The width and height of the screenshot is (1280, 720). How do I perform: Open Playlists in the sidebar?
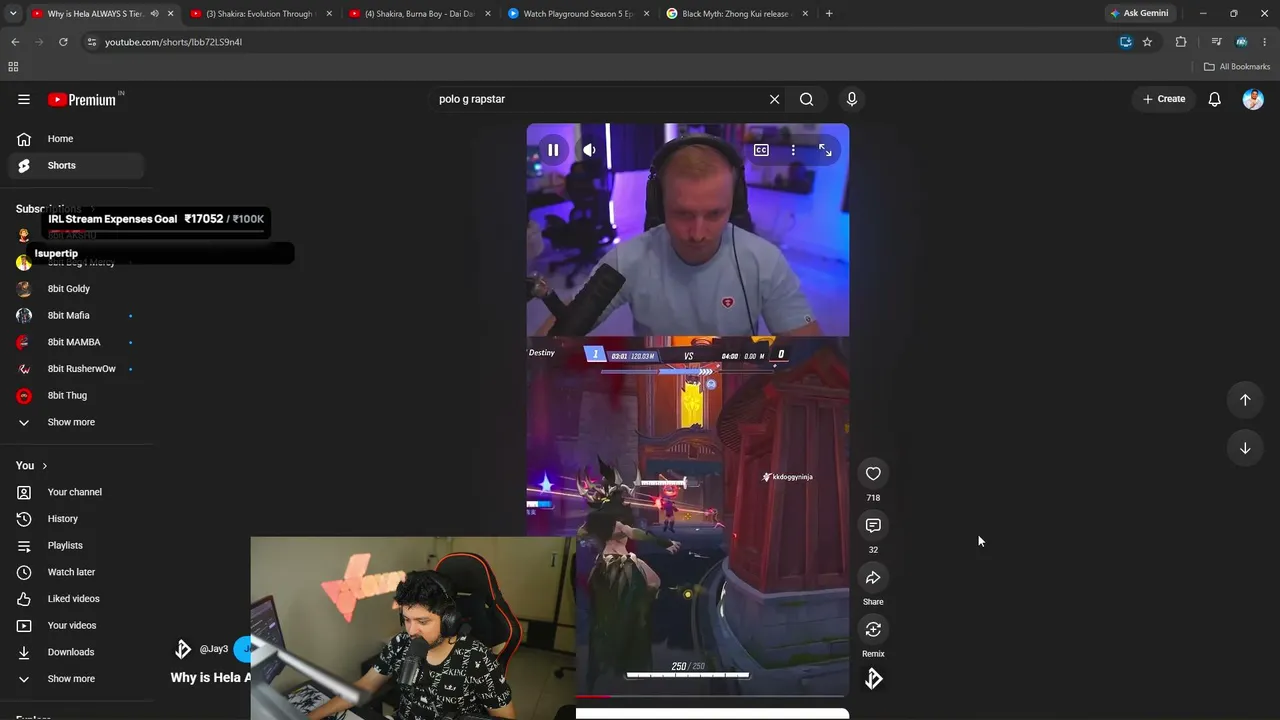(x=76, y=545)
